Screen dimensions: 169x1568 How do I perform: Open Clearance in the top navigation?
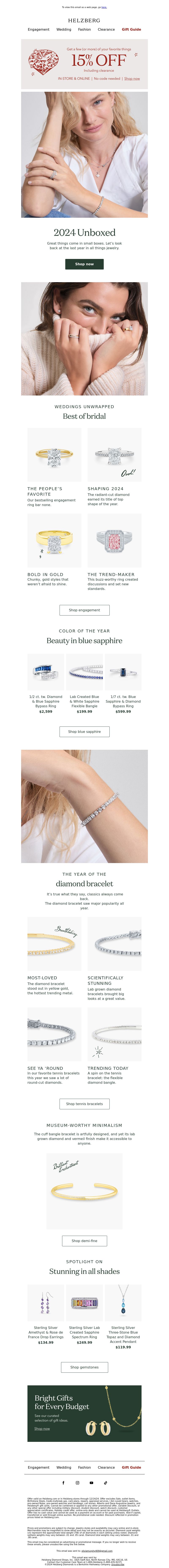(106, 29)
